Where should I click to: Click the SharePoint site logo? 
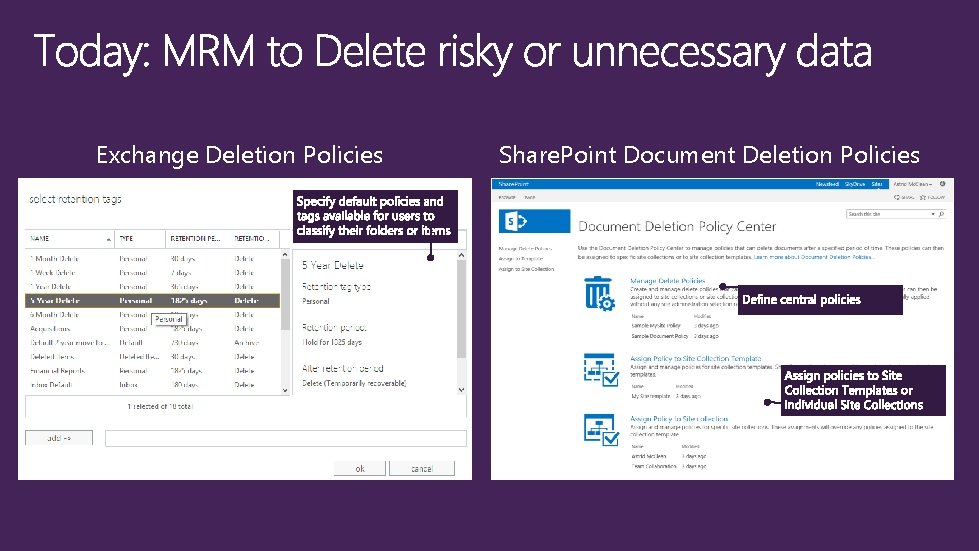tap(534, 221)
